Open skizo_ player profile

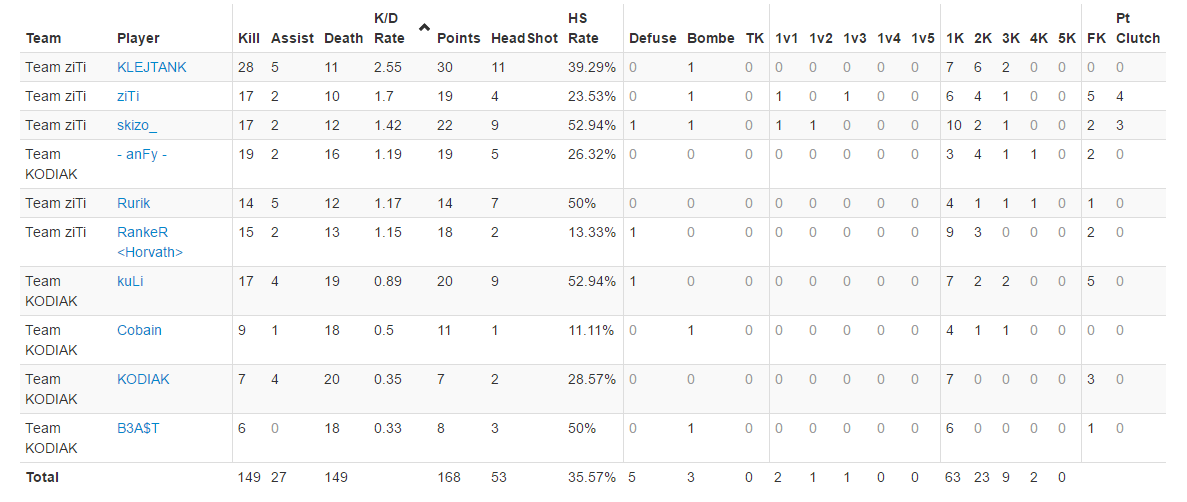[x=137, y=125]
